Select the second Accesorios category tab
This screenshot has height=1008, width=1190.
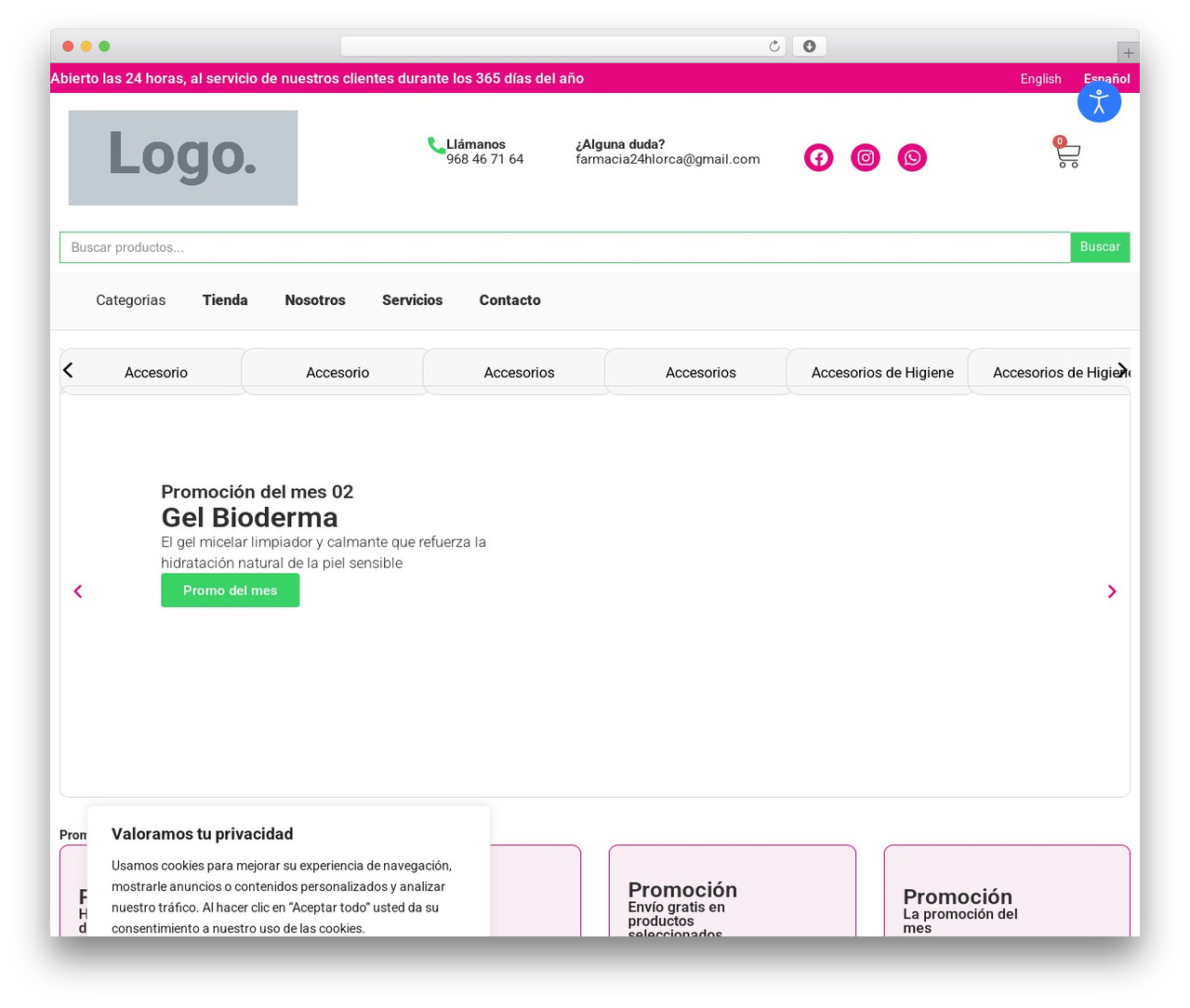700,372
